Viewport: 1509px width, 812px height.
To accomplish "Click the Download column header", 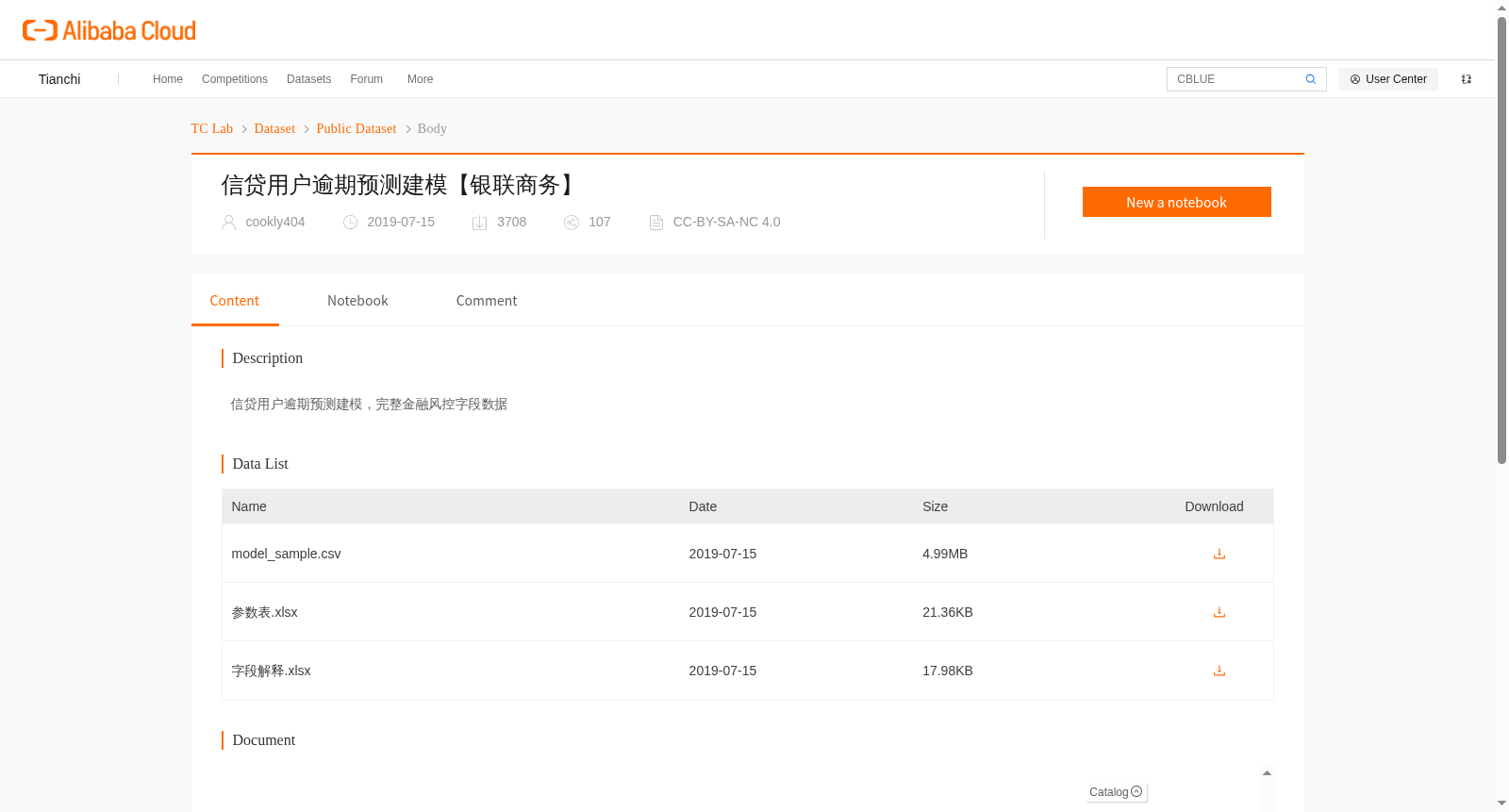I will [1214, 506].
